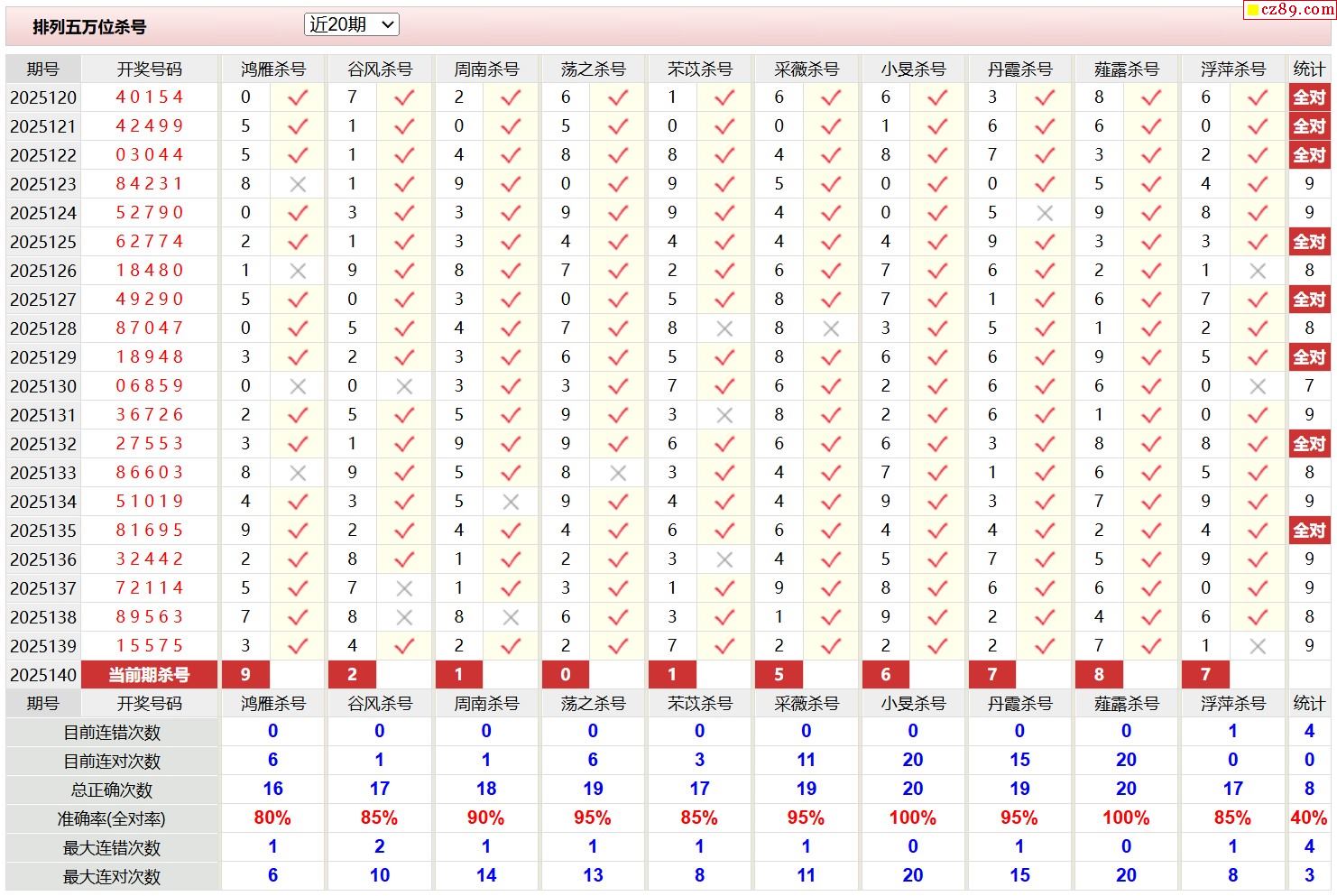Image resolution: width=1337 pixels, height=896 pixels.
Task: Select red number 8 under 蕹蕗杀号 for 2025140
Action: [1098, 674]
